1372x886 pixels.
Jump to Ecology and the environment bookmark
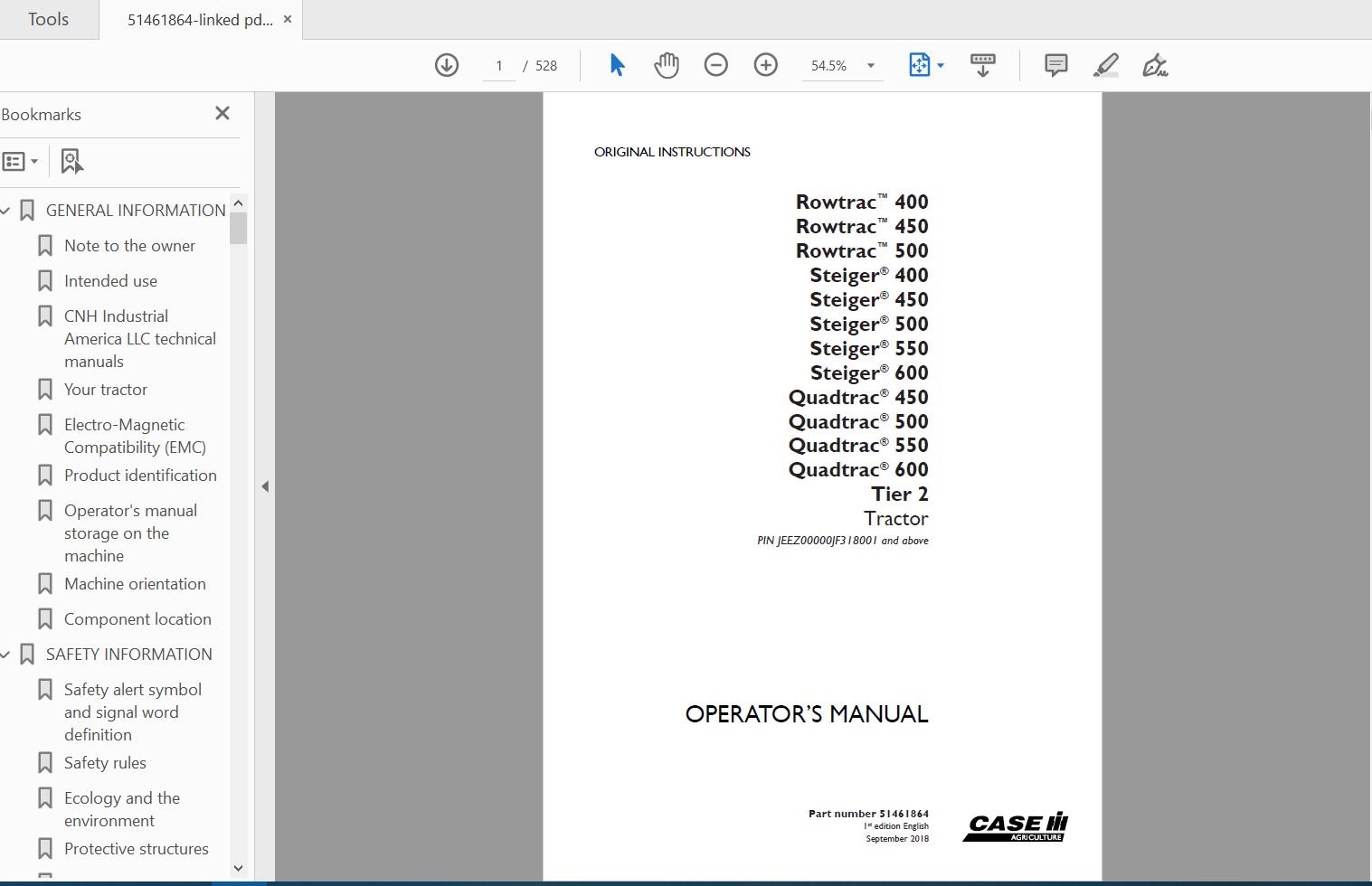point(122,809)
